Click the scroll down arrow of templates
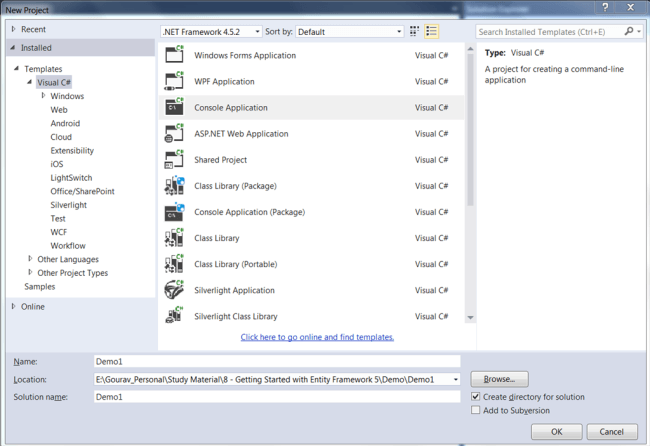This screenshot has height=446, width=650. [x=471, y=318]
